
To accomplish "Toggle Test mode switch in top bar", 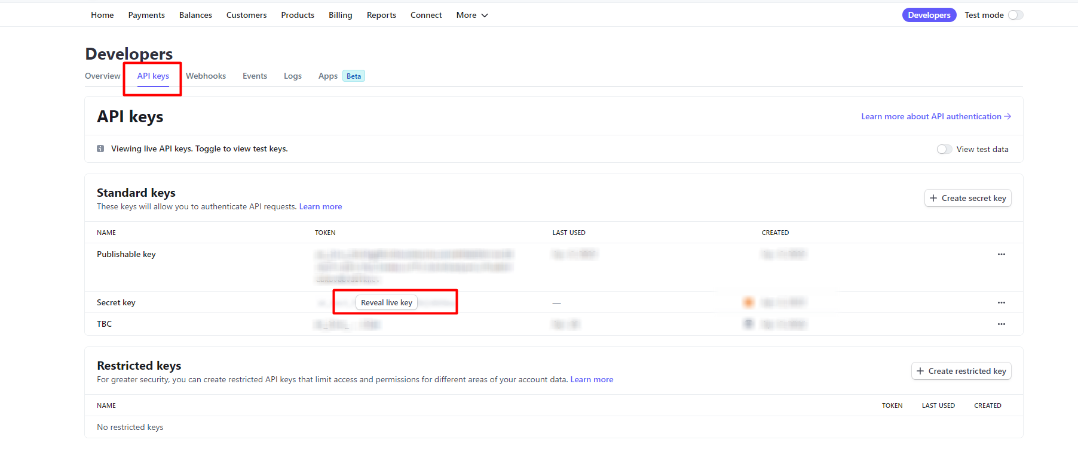I will (1015, 15).
